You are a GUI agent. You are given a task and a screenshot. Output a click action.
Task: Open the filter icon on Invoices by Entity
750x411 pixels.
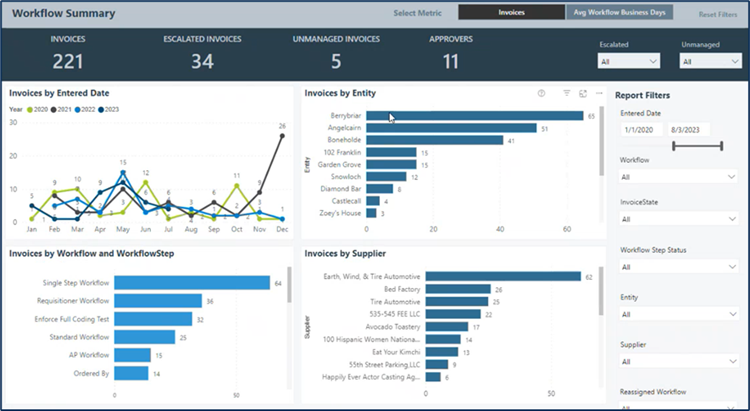point(566,93)
